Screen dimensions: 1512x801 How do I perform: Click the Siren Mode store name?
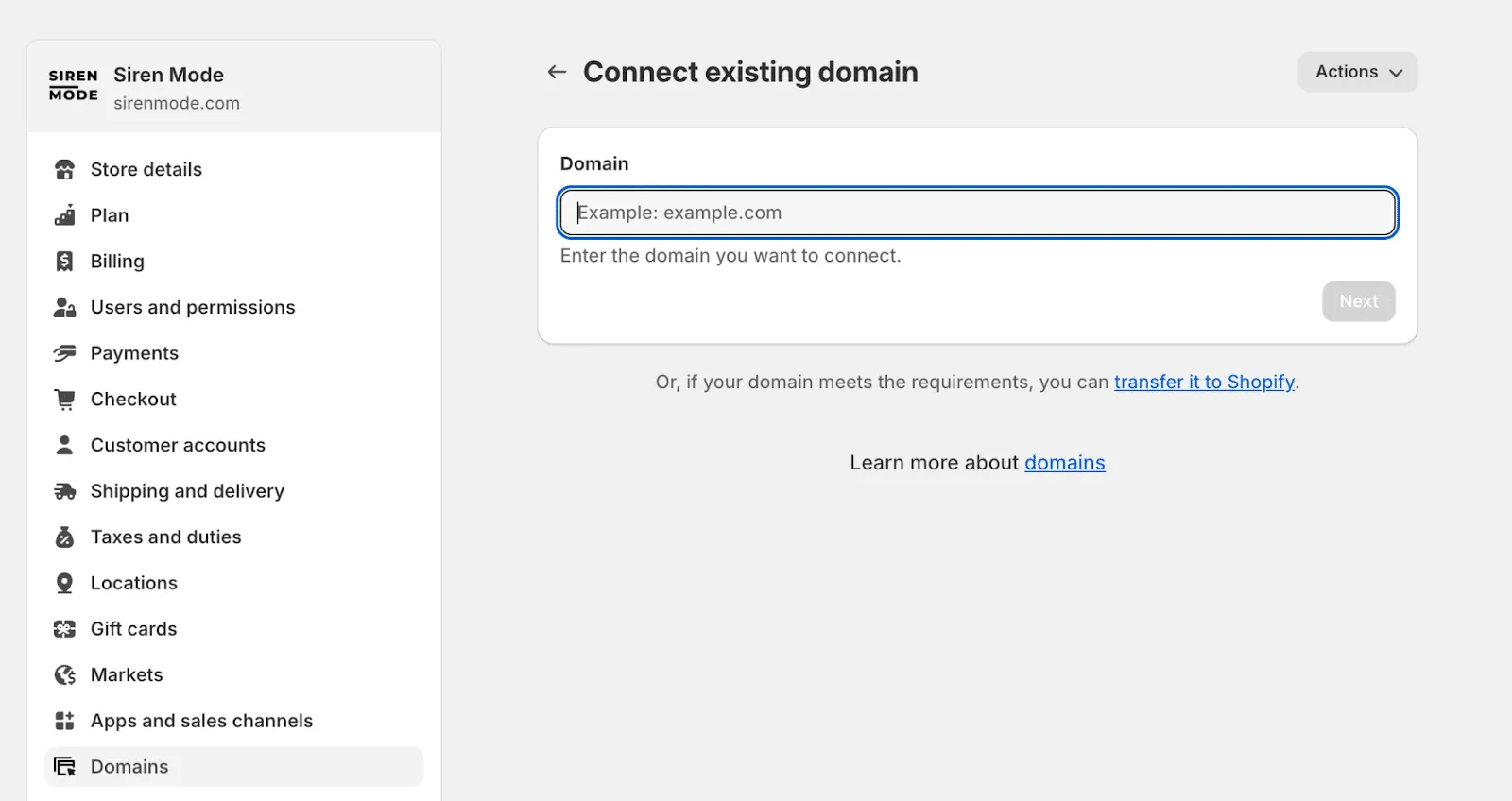coord(169,75)
